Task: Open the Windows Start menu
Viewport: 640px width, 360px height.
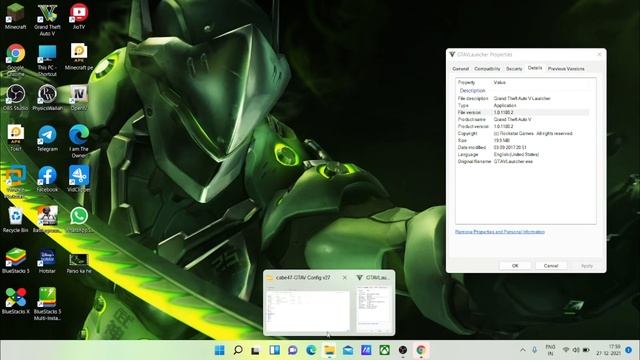Action: (220, 350)
